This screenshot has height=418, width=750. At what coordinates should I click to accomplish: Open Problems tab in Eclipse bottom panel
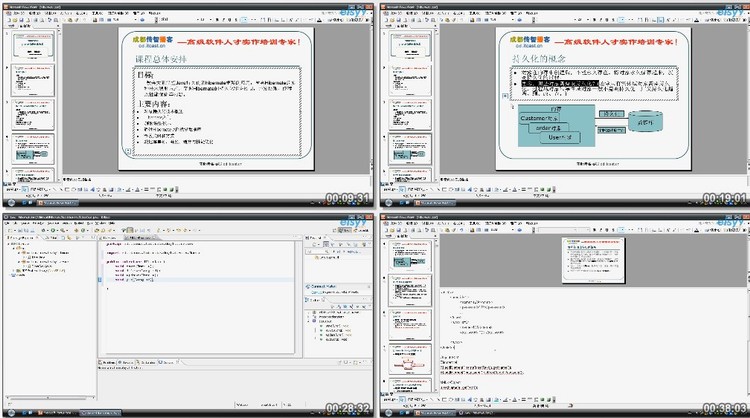(107, 363)
